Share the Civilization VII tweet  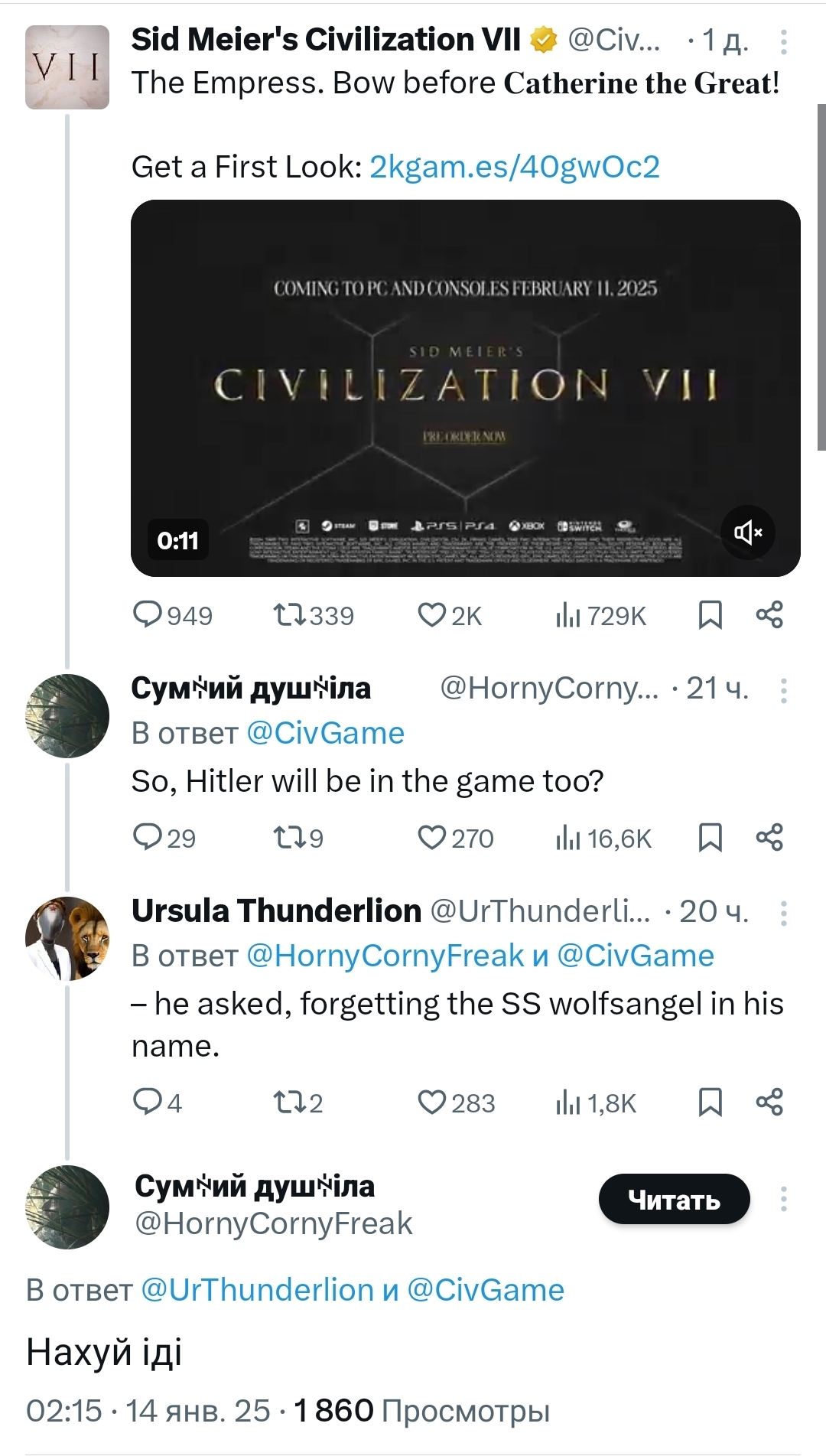click(x=769, y=615)
